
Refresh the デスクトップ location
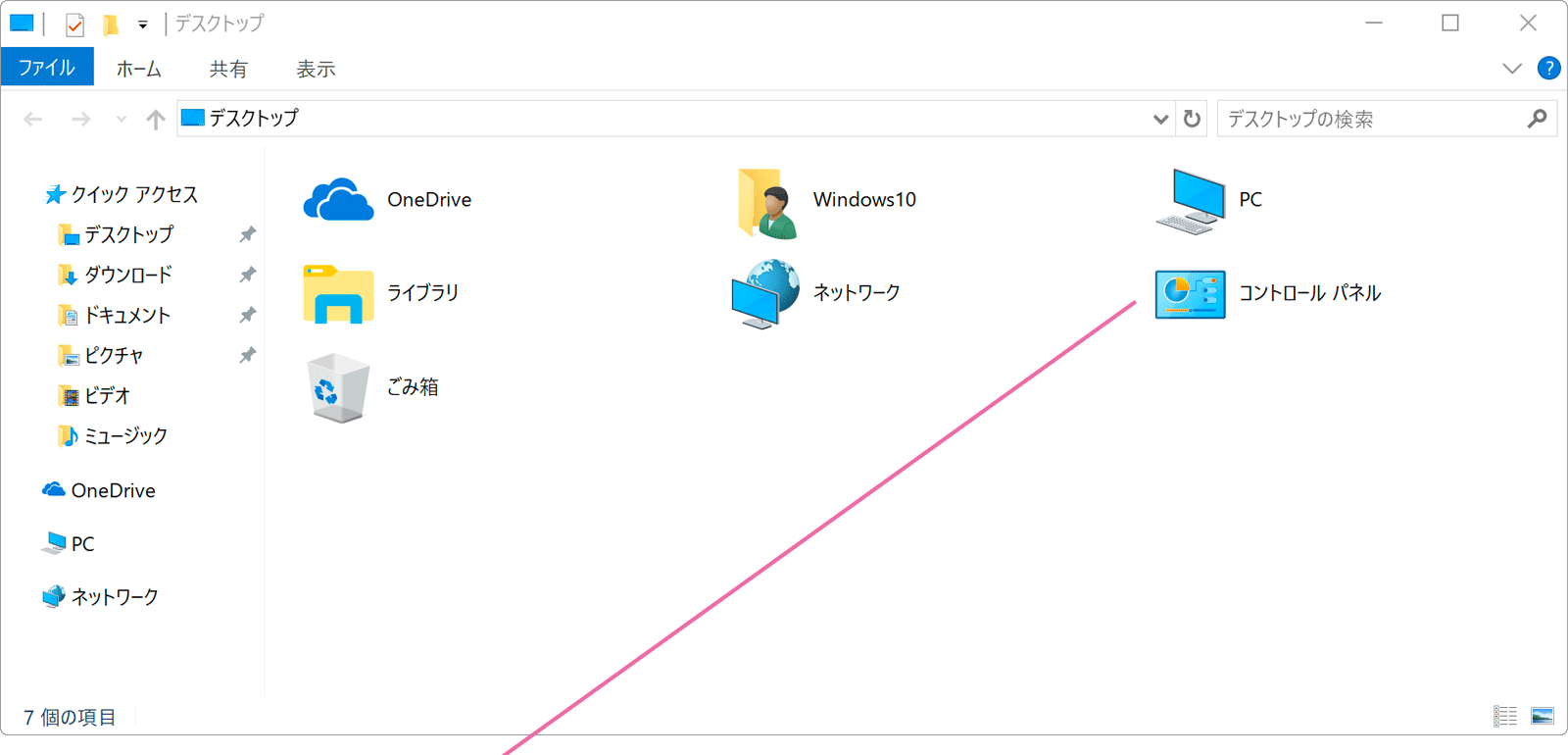[x=1192, y=119]
